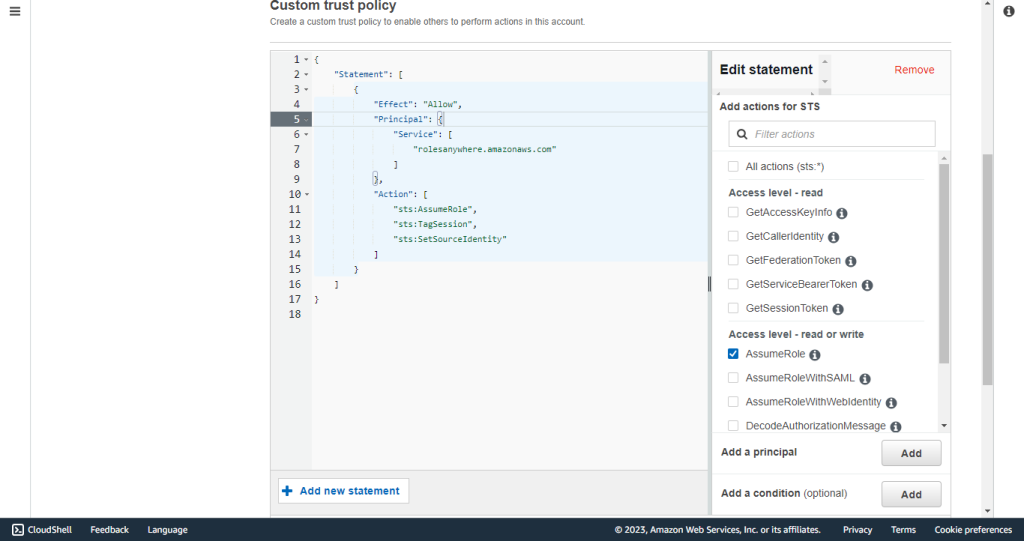Image resolution: width=1024 pixels, height=541 pixels.
Task: Tick the GetFederationToken checkbox
Action: pos(733,260)
